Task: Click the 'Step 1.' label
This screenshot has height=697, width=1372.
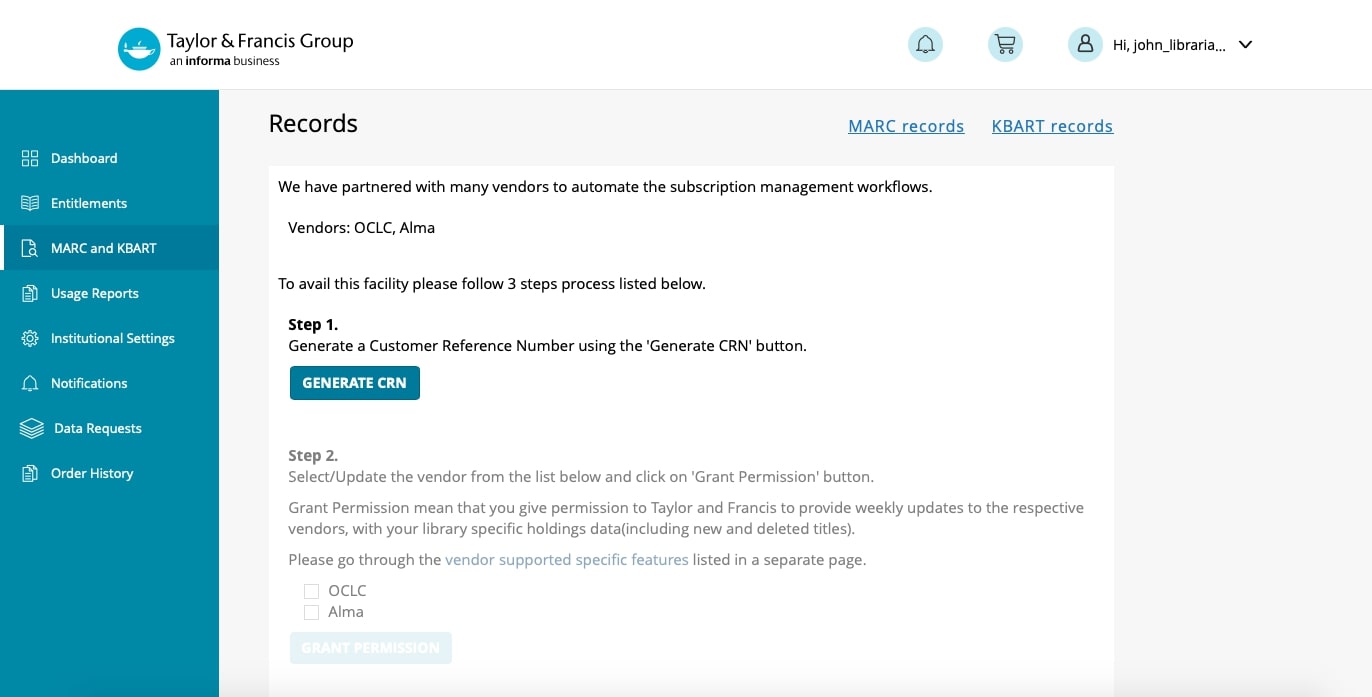Action: [313, 324]
